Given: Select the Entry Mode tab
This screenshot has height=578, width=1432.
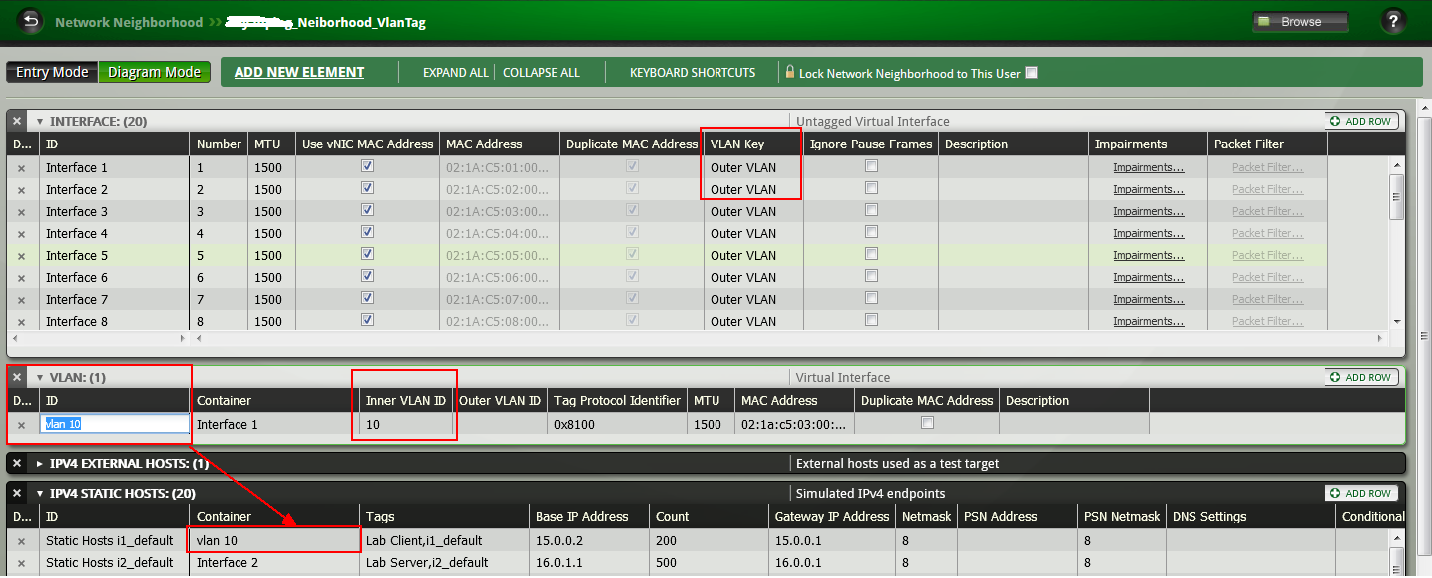Looking at the screenshot, I should [51, 71].
